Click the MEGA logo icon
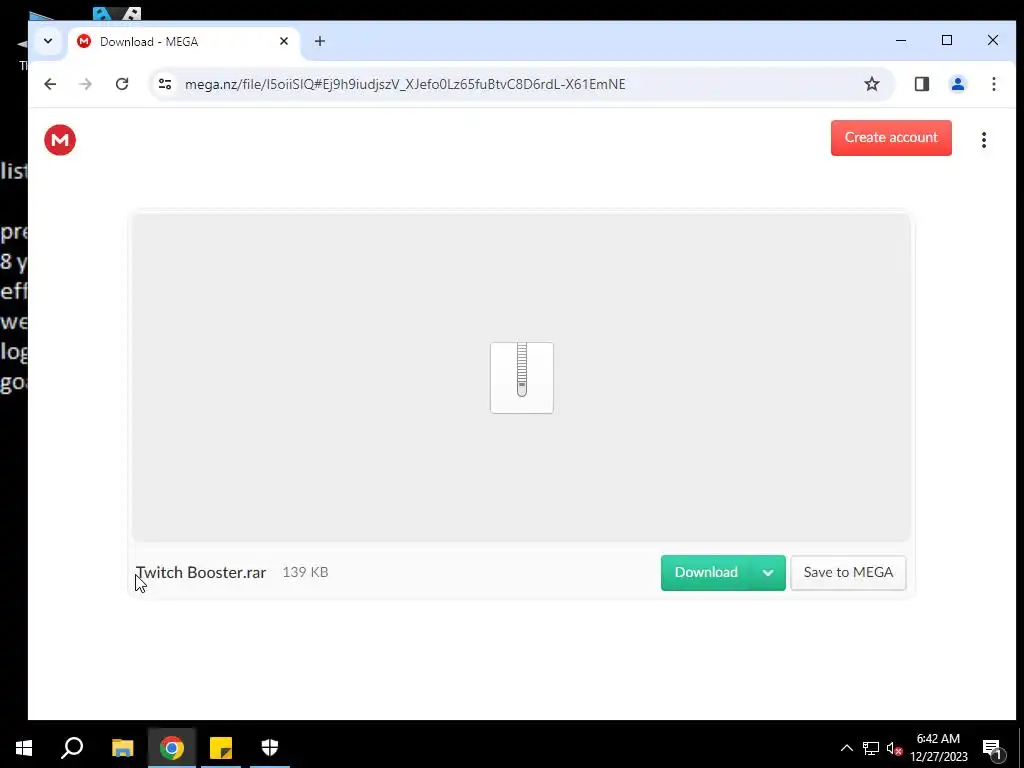Viewport: 1024px width, 768px height. pyautogui.click(x=60, y=140)
